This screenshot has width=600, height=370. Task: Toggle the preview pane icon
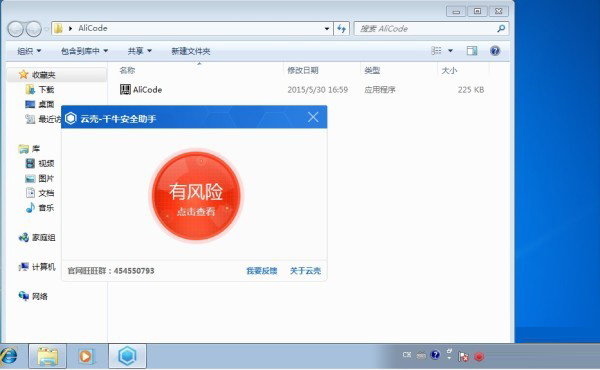[472, 51]
